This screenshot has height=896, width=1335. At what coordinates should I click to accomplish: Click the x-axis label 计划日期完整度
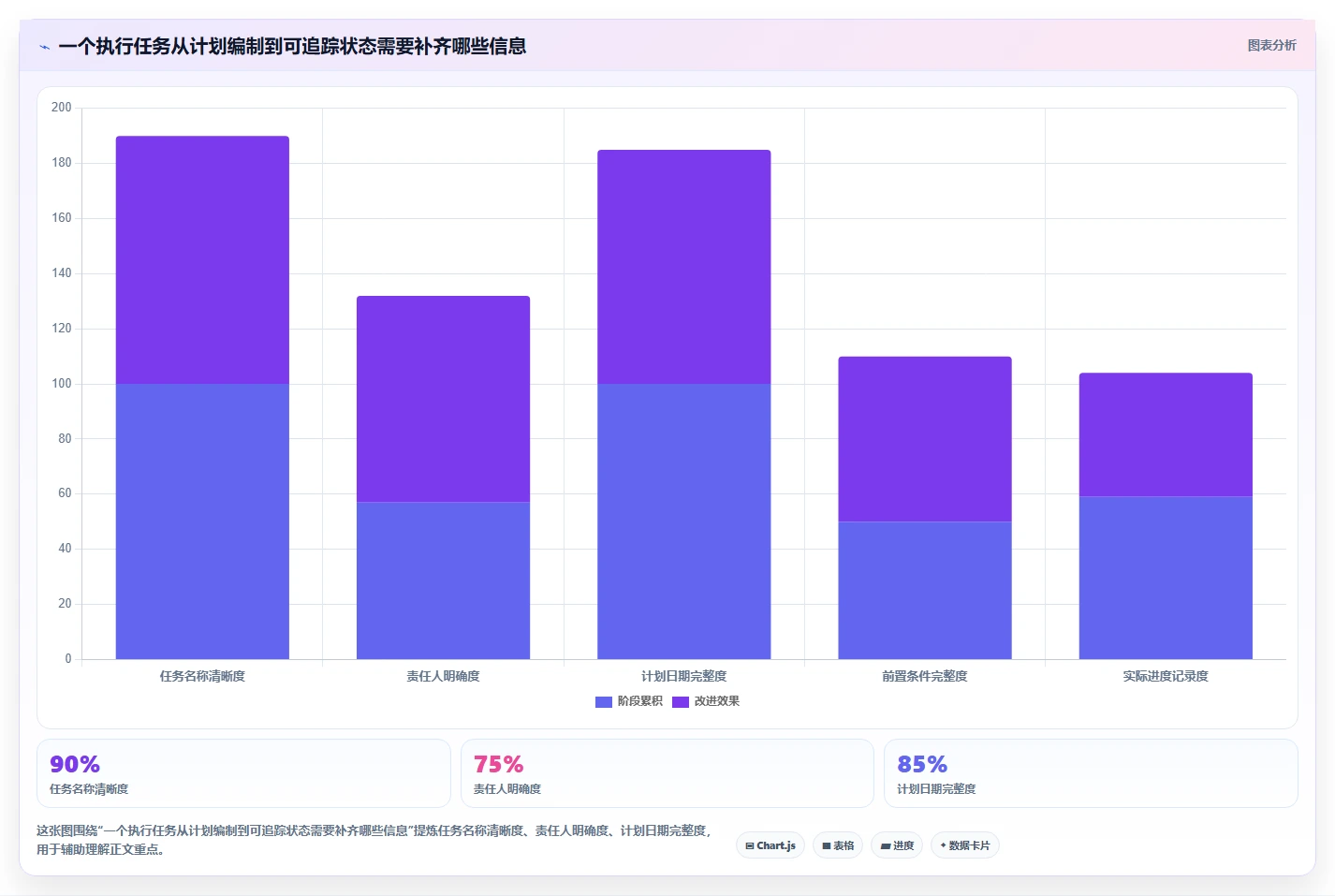(684, 676)
